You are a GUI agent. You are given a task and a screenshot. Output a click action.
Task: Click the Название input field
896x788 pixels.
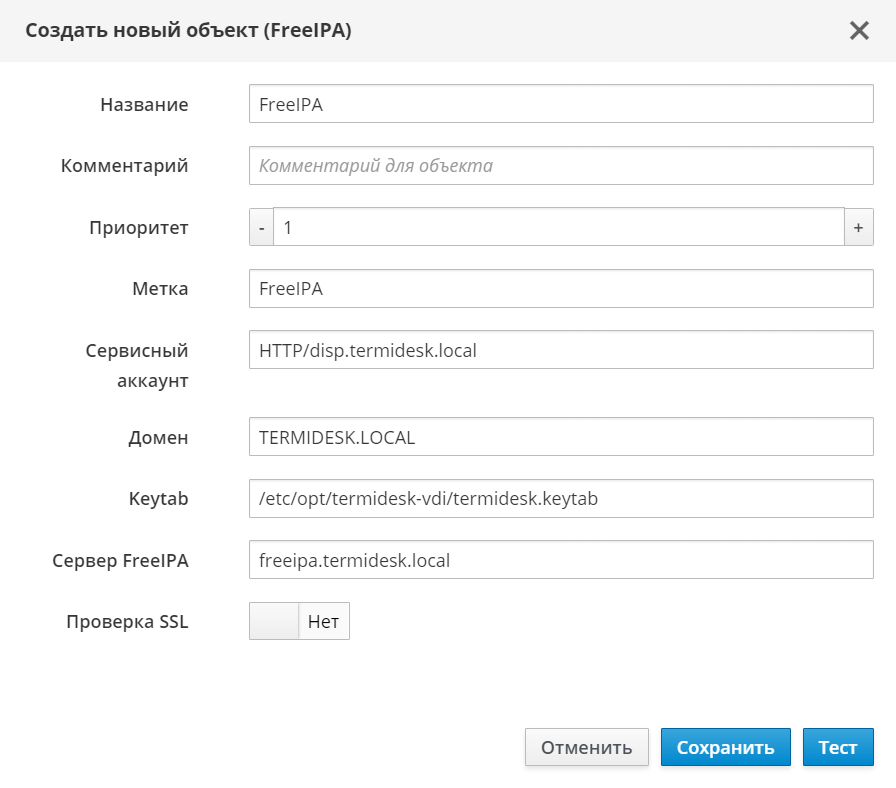tap(561, 104)
